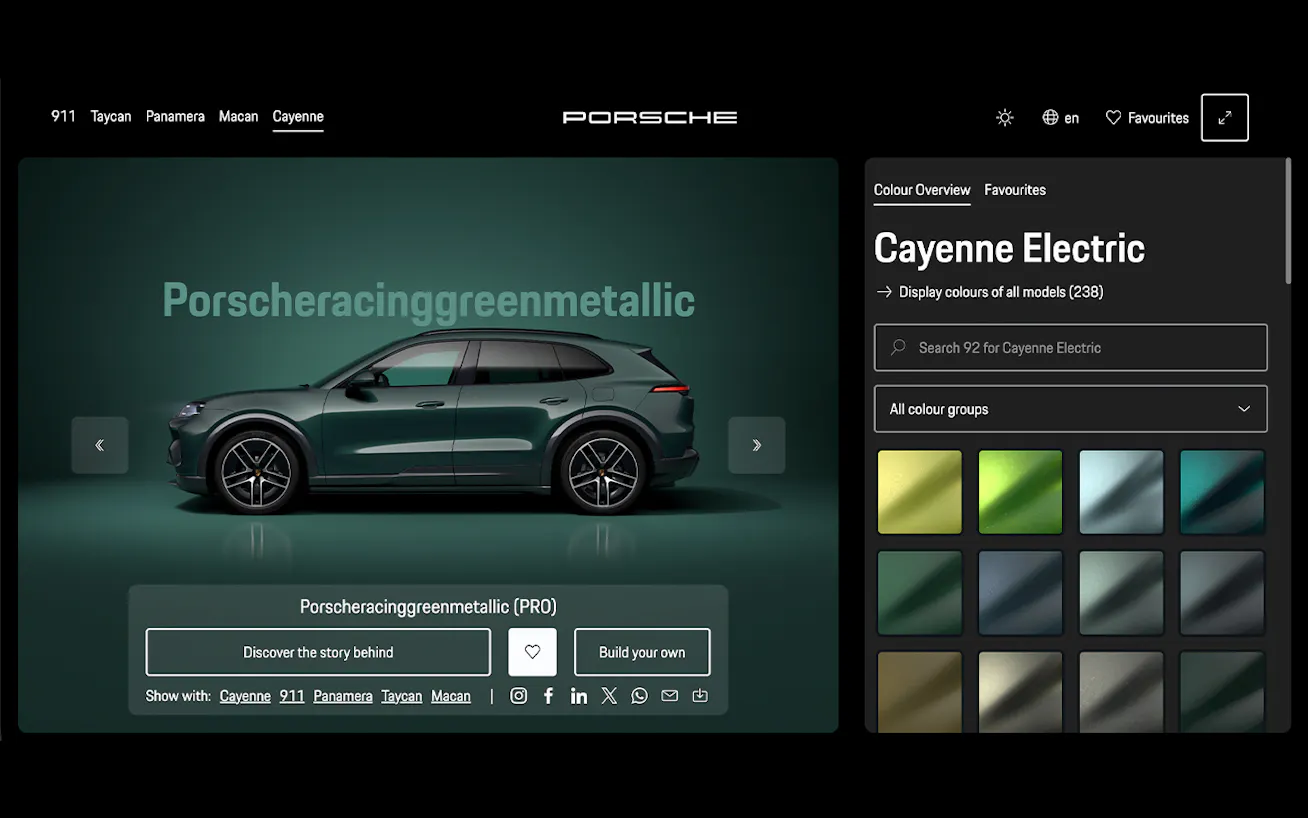Screen dimensions: 1308x818
Task: Share the colour on X
Action: (609, 696)
